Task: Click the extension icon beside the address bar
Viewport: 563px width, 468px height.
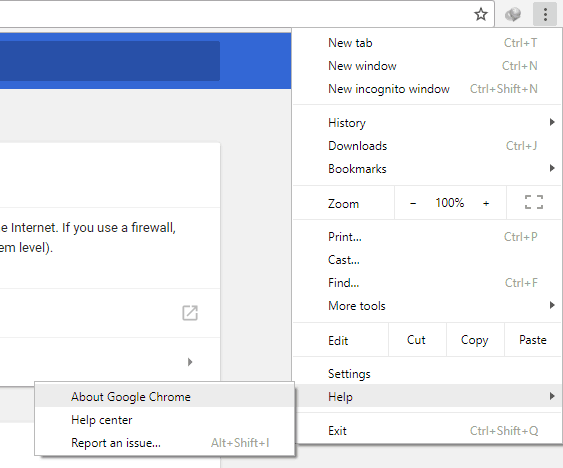Action: [513, 14]
